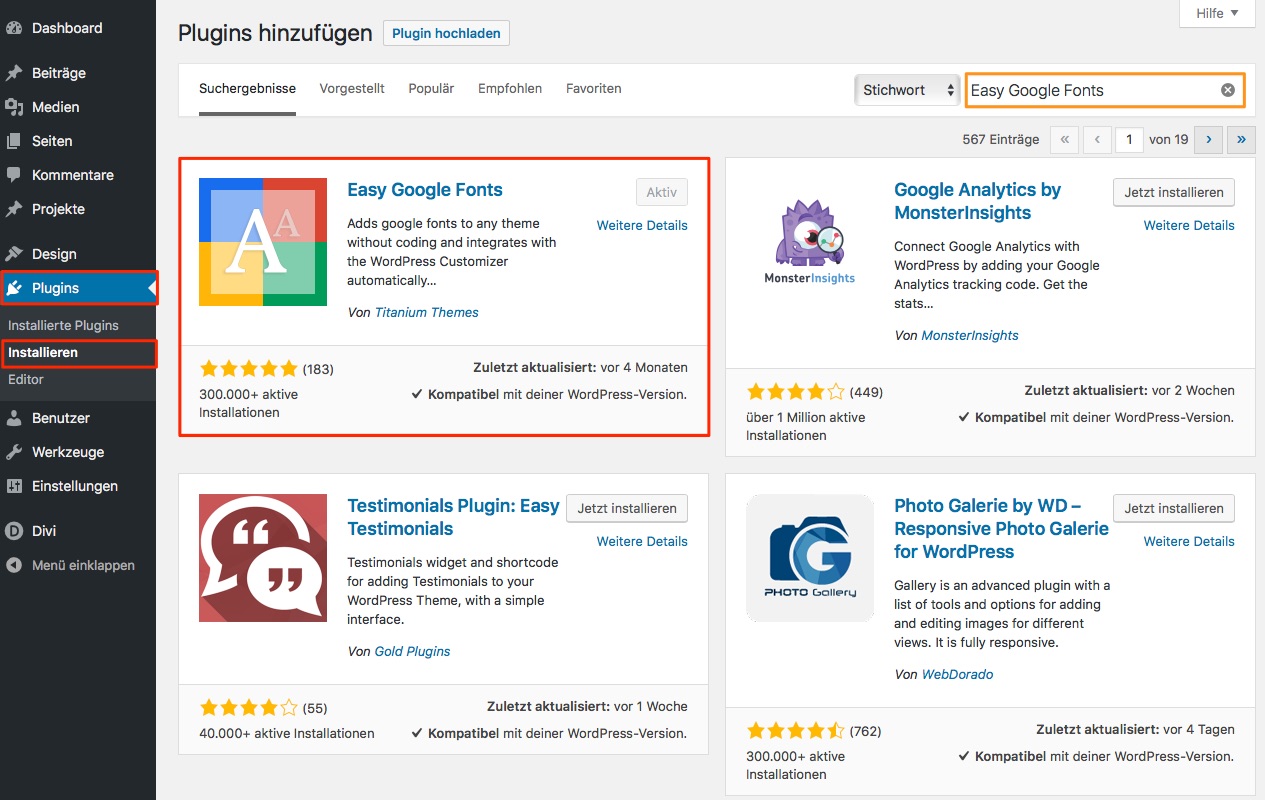The height and width of the screenshot is (800, 1265).
Task: Click the Easy Google Fonts star rating
Action: 248,368
